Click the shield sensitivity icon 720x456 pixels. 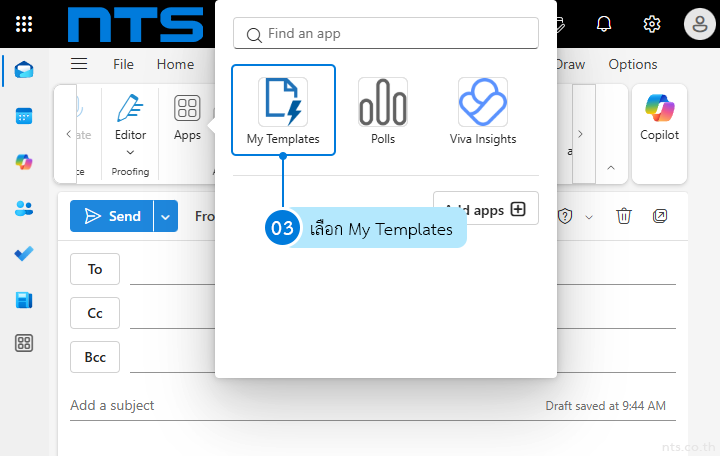565,216
